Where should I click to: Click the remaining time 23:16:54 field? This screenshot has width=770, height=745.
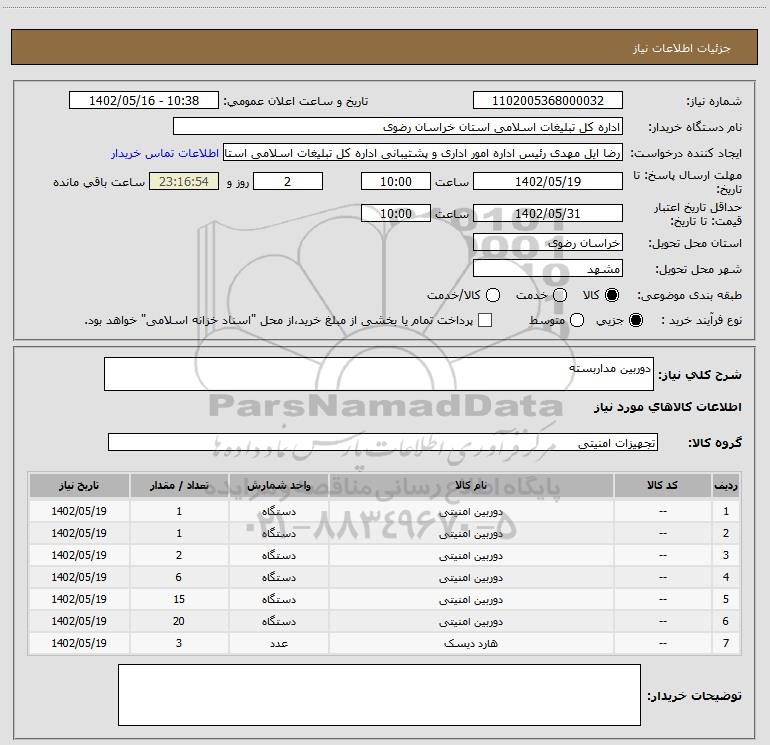click(x=184, y=182)
